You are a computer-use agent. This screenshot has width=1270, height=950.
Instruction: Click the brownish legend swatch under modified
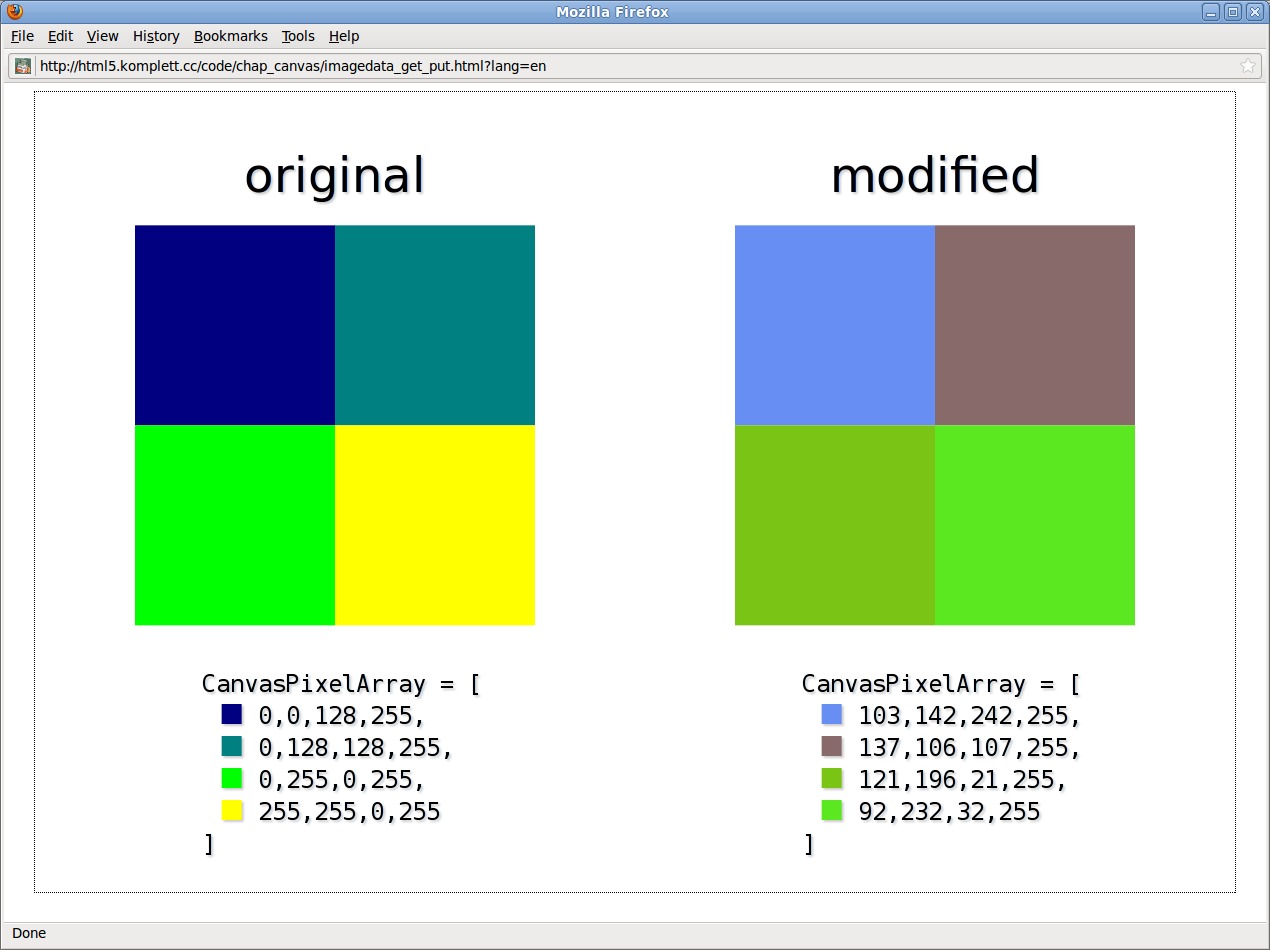click(x=832, y=746)
